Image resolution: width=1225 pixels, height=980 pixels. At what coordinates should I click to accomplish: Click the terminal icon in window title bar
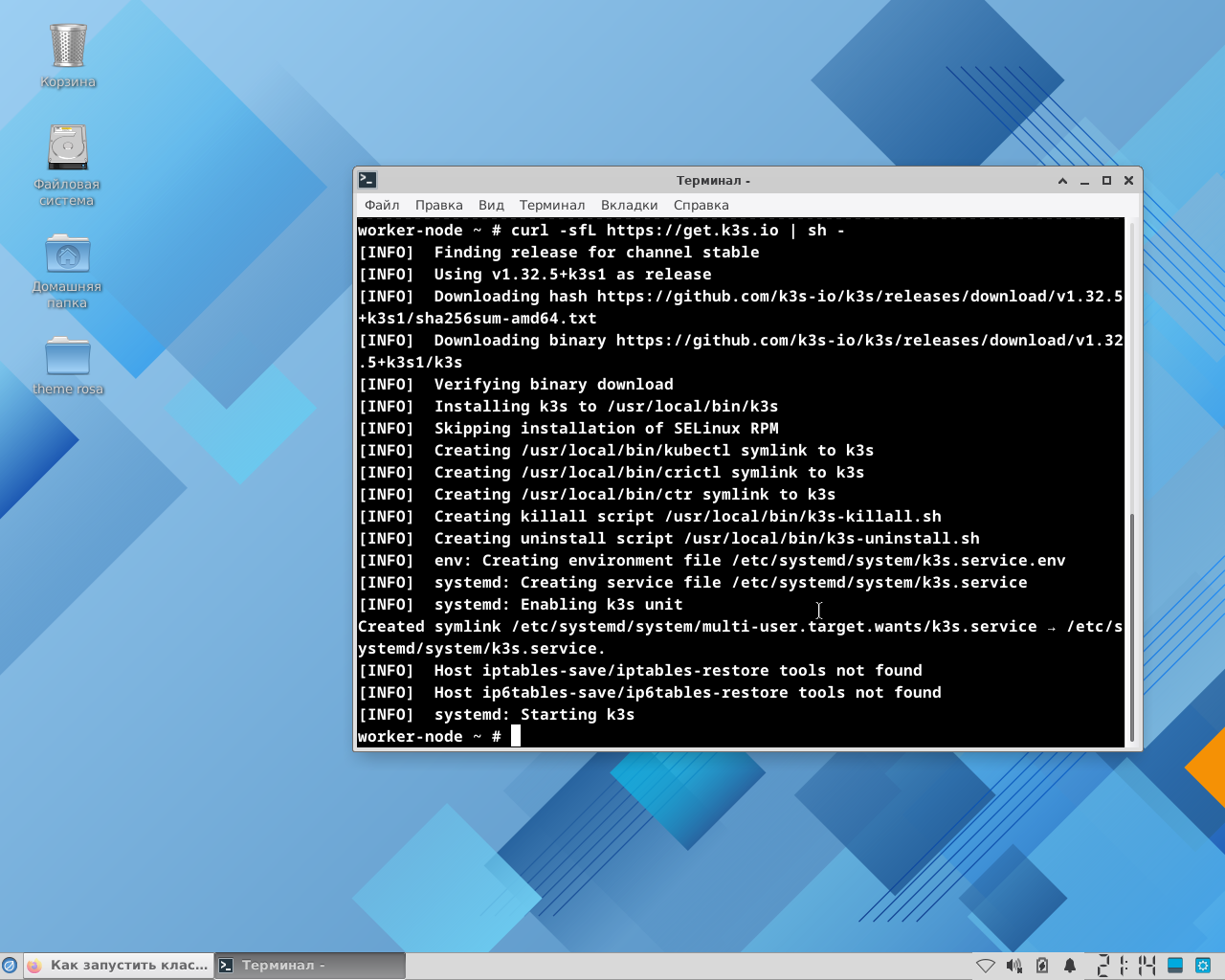(367, 180)
